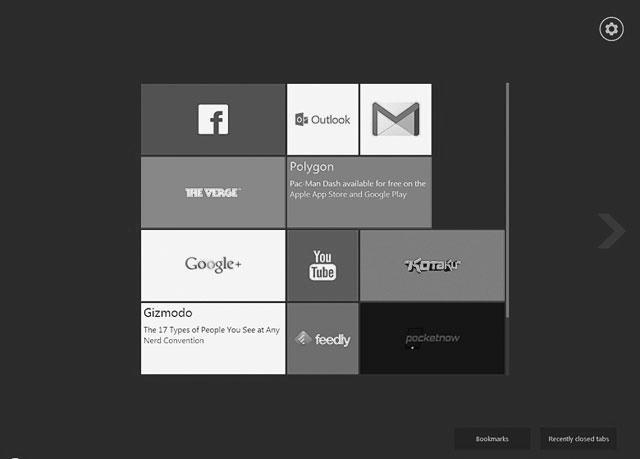This screenshot has width=640, height=459.
Task: Open the Nerd Convention article headline
Action: (x=210, y=334)
